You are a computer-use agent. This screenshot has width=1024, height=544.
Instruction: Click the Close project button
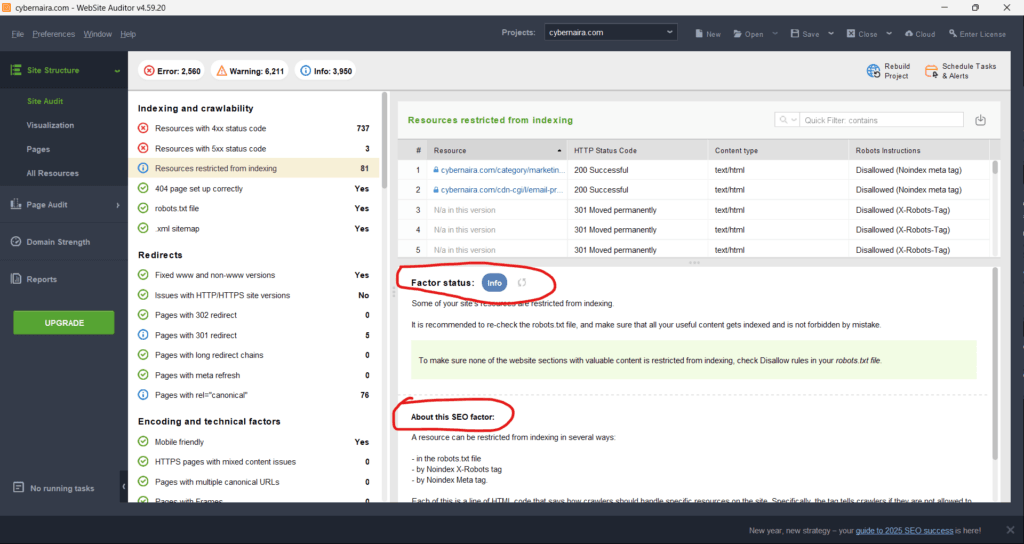click(862, 34)
